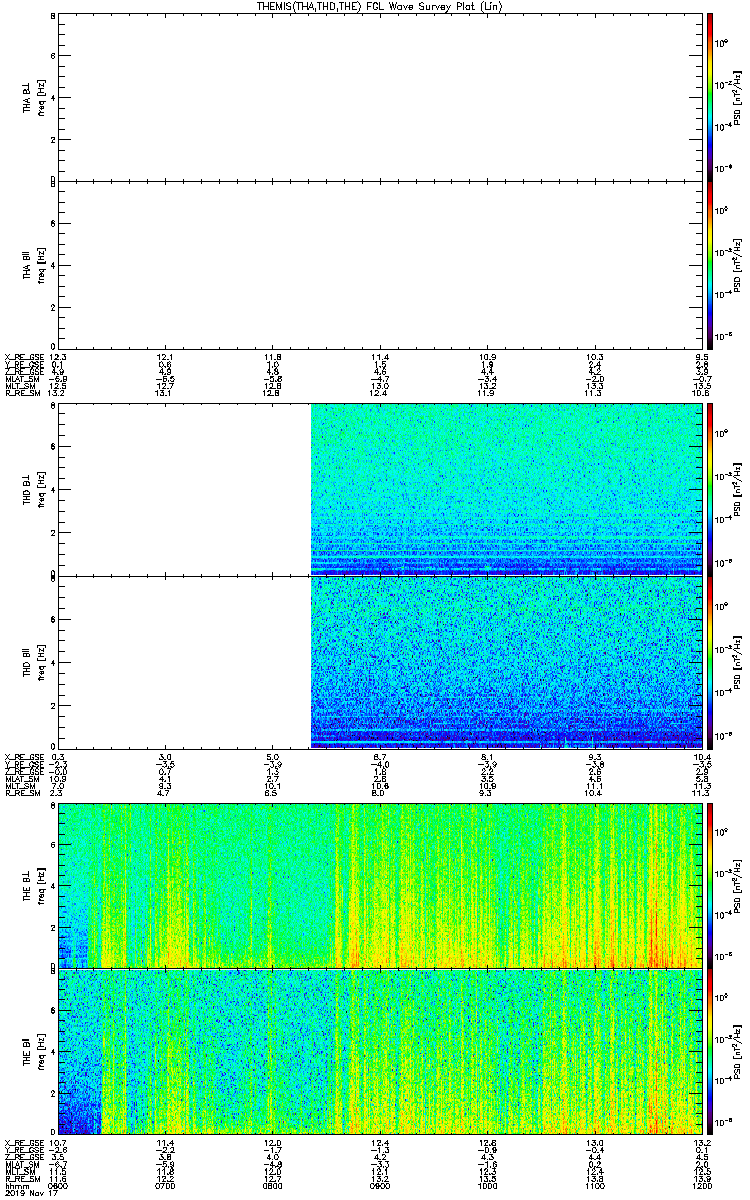Click the 1000 time tick label

tap(488, 1186)
